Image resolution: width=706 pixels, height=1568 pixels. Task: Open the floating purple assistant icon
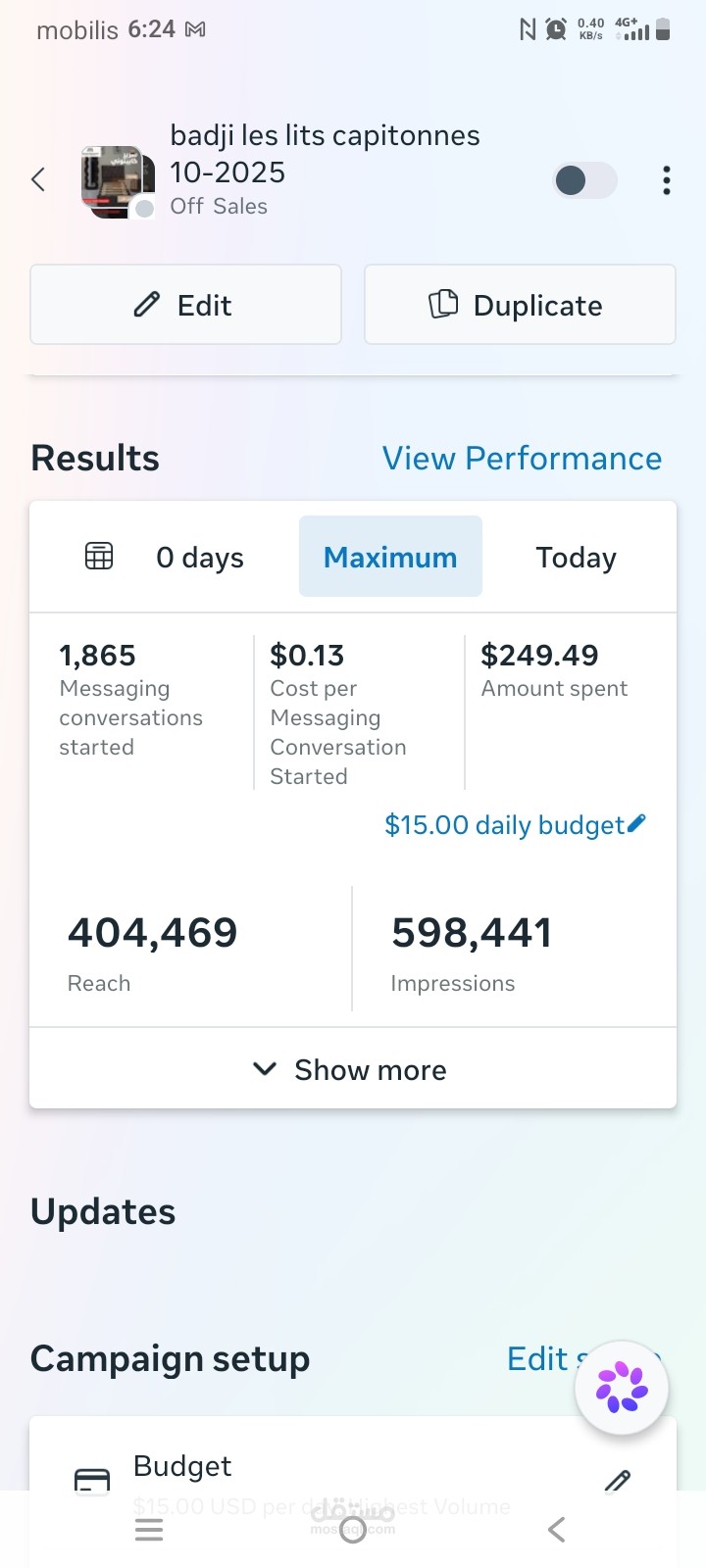[622, 1388]
